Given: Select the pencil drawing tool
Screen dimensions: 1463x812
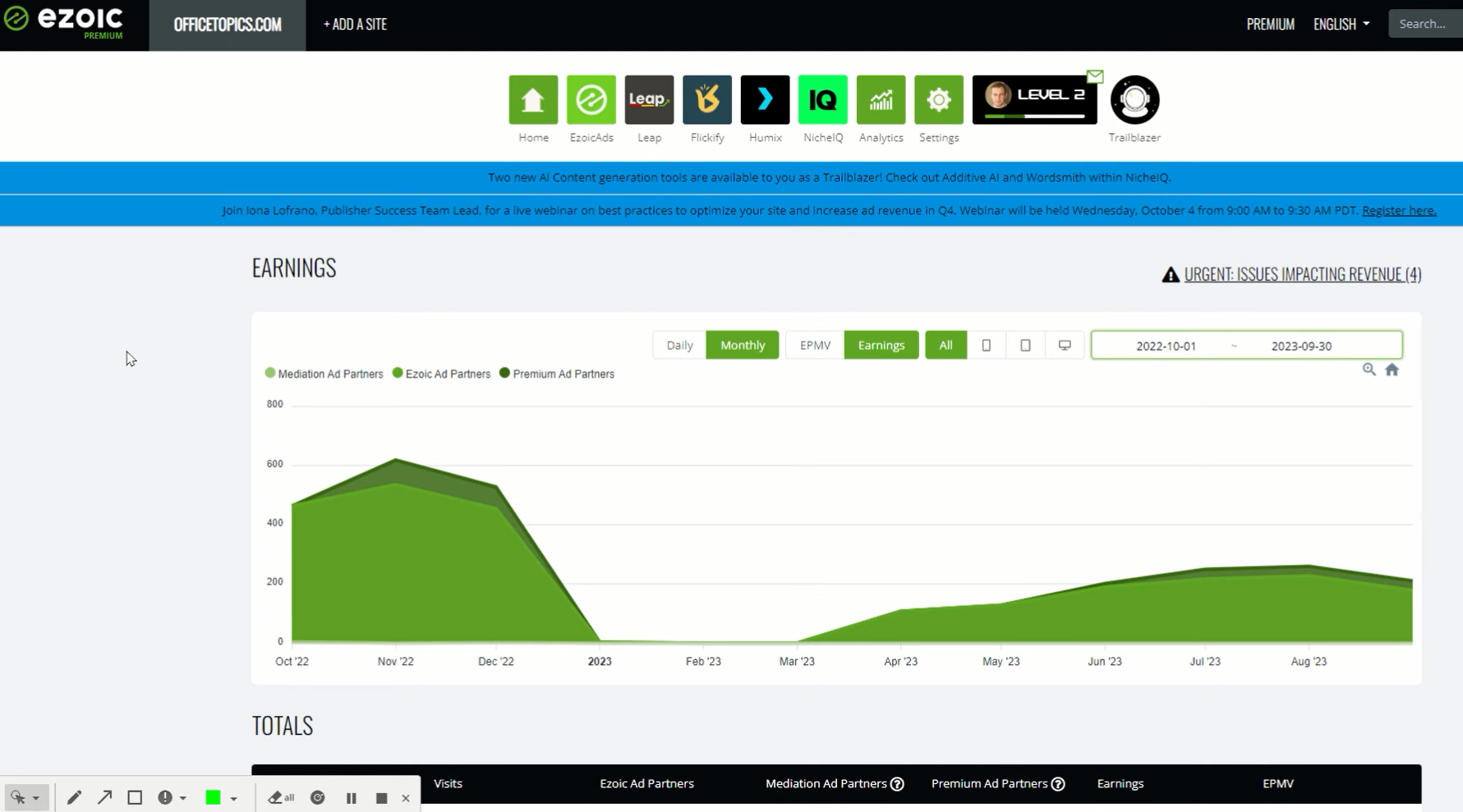Looking at the screenshot, I should [x=74, y=797].
